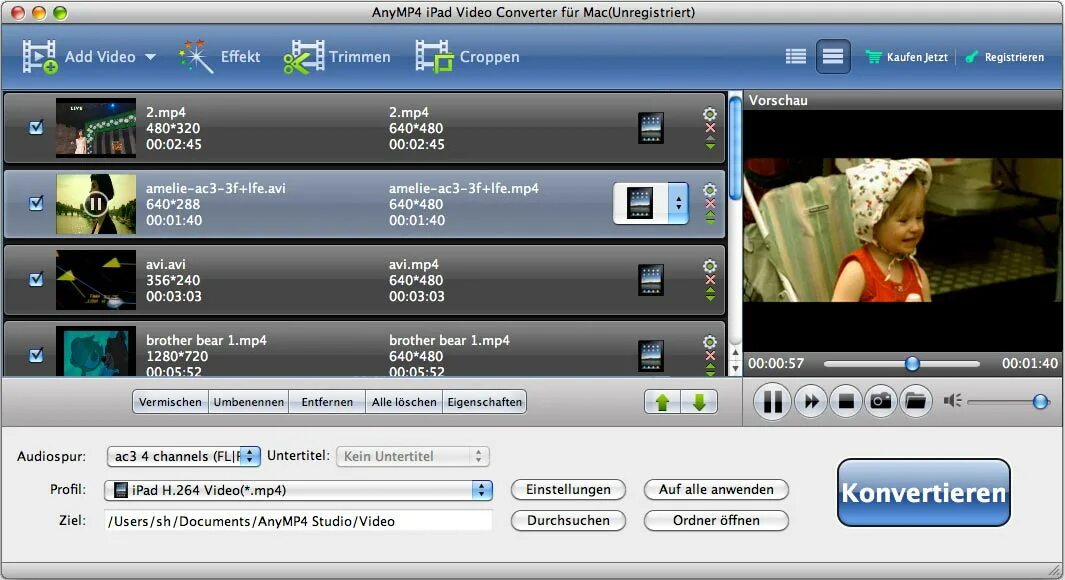Remove 2.mp4 with red X icon
This screenshot has width=1065, height=580.
click(x=710, y=128)
